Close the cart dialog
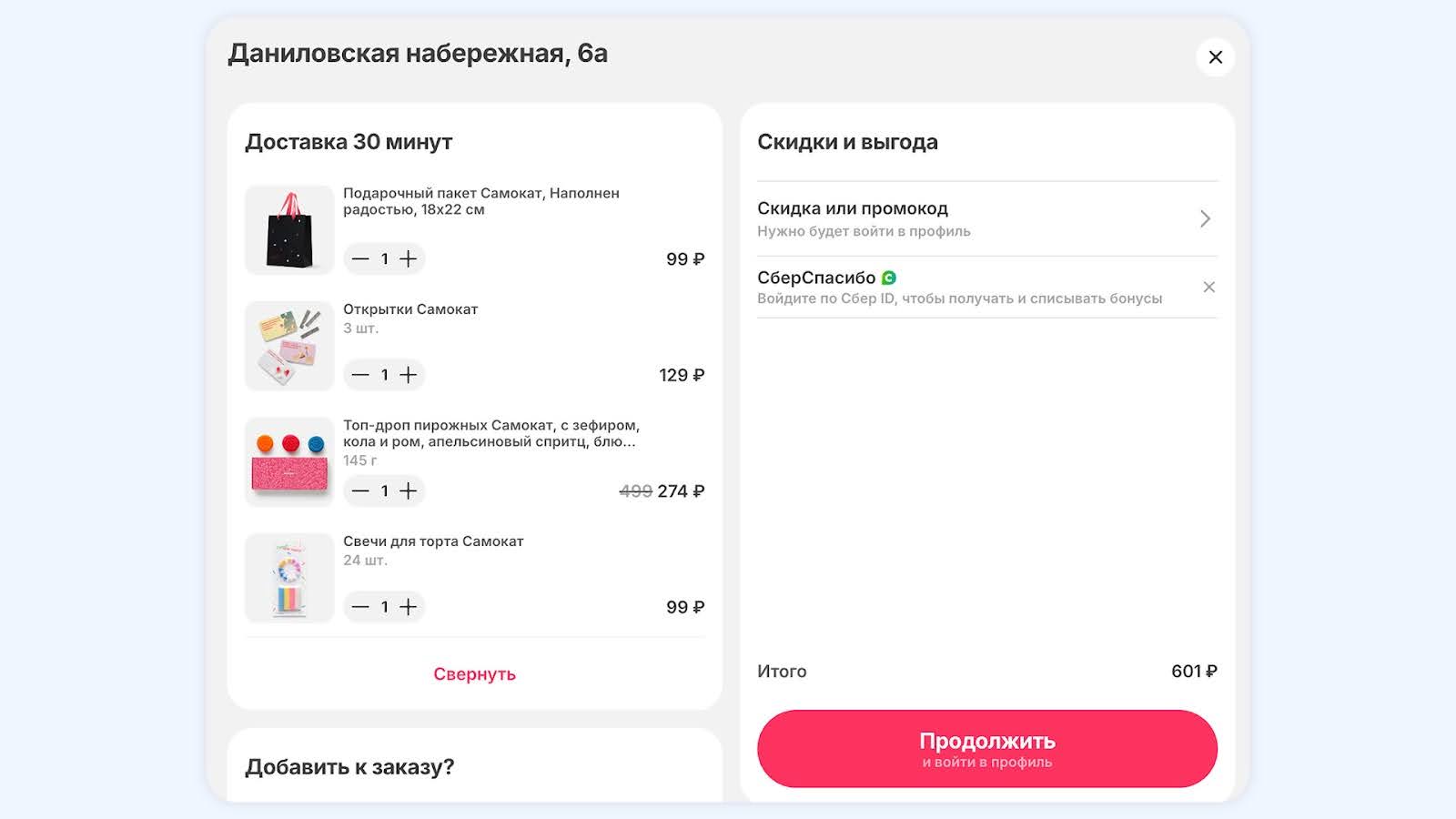1456x819 pixels. tap(1215, 57)
